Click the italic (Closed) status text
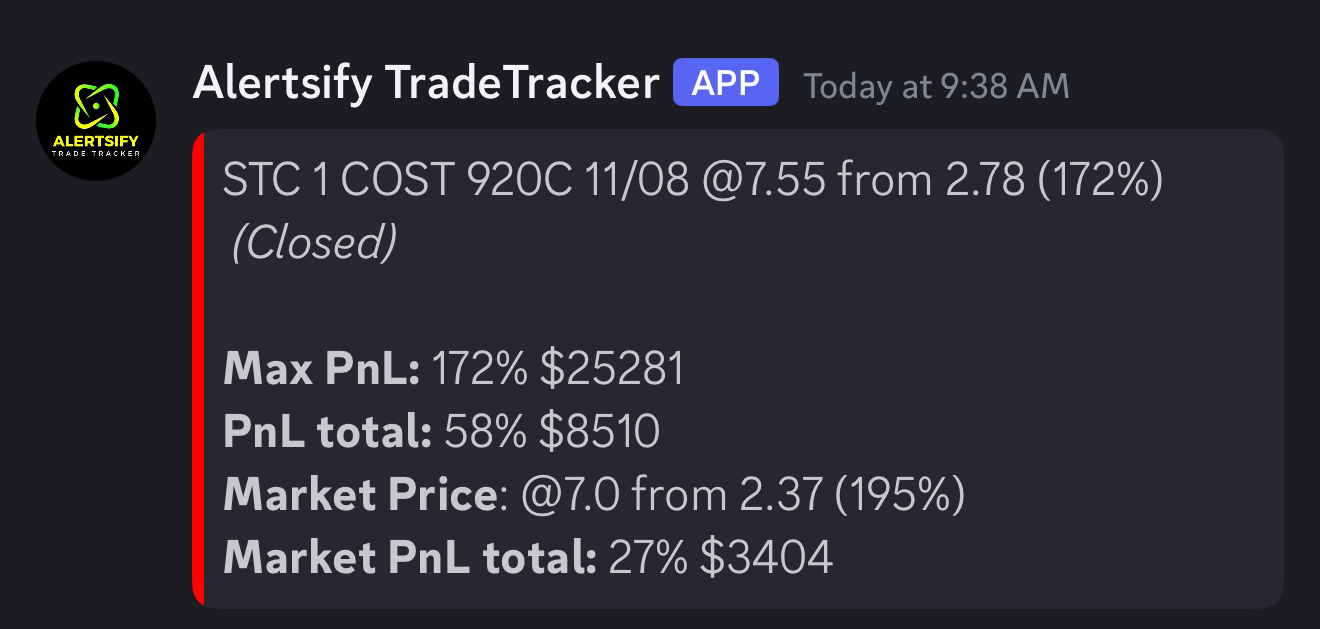This screenshot has height=629, width=1320. [314, 243]
